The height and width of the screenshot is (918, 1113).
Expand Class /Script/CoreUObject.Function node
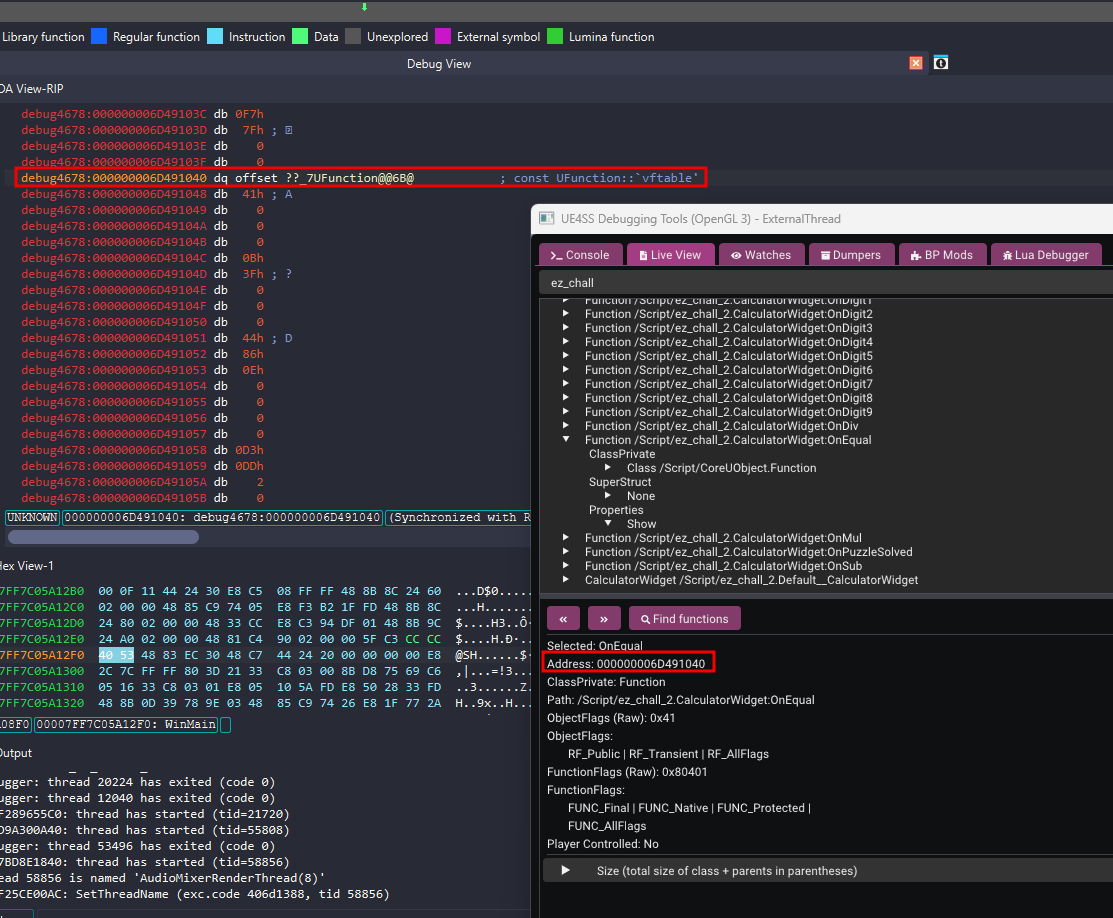[608, 468]
